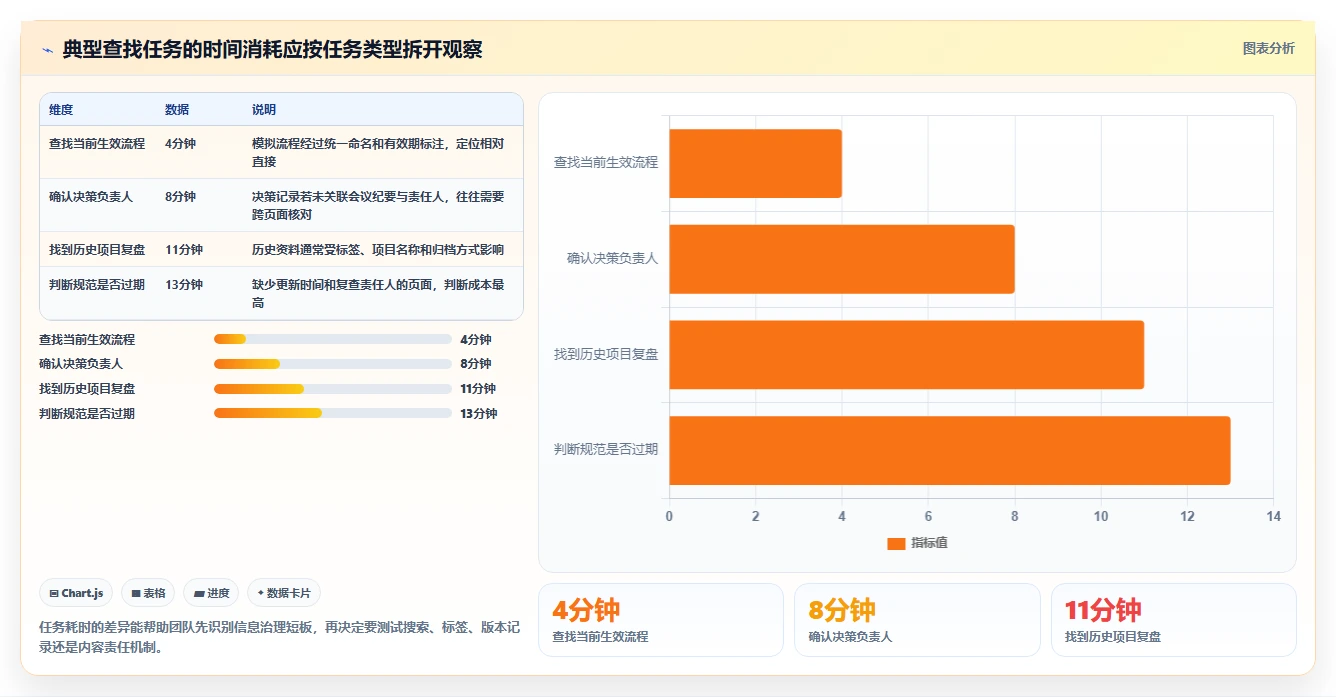Click table cell 找到历史项目复盘
This screenshot has height=697, width=1336.
click(x=97, y=249)
